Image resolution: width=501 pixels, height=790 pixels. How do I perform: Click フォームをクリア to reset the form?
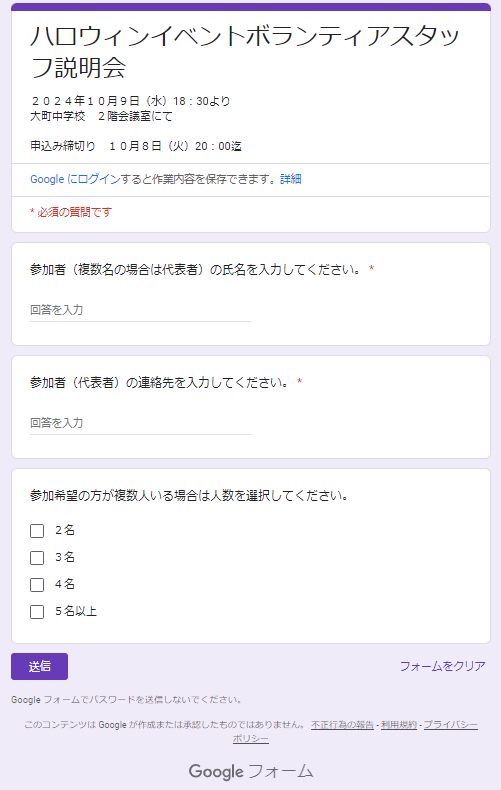443,666
